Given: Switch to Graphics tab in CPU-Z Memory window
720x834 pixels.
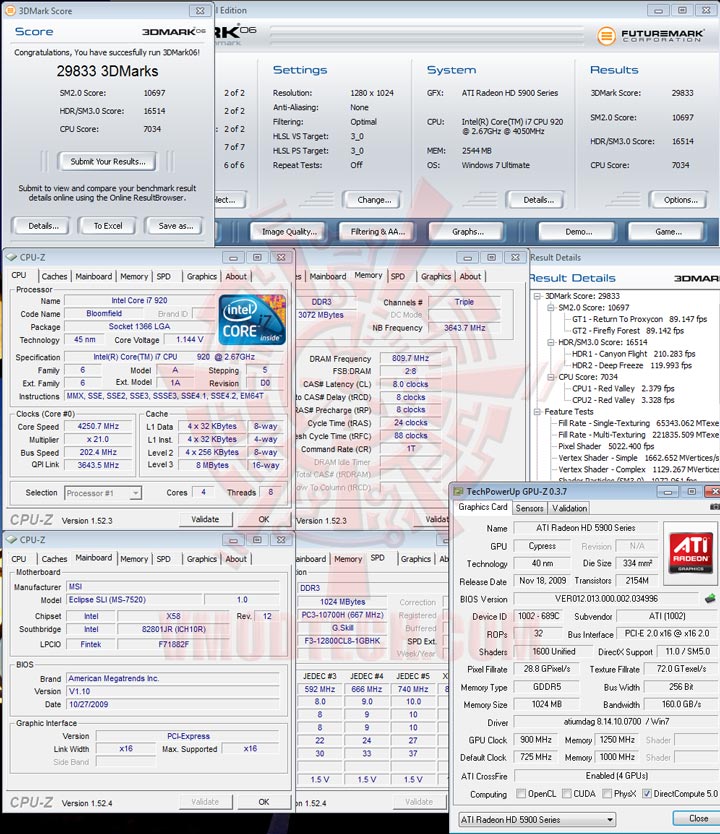Looking at the screenshot, I should click(x=436, y=277).
